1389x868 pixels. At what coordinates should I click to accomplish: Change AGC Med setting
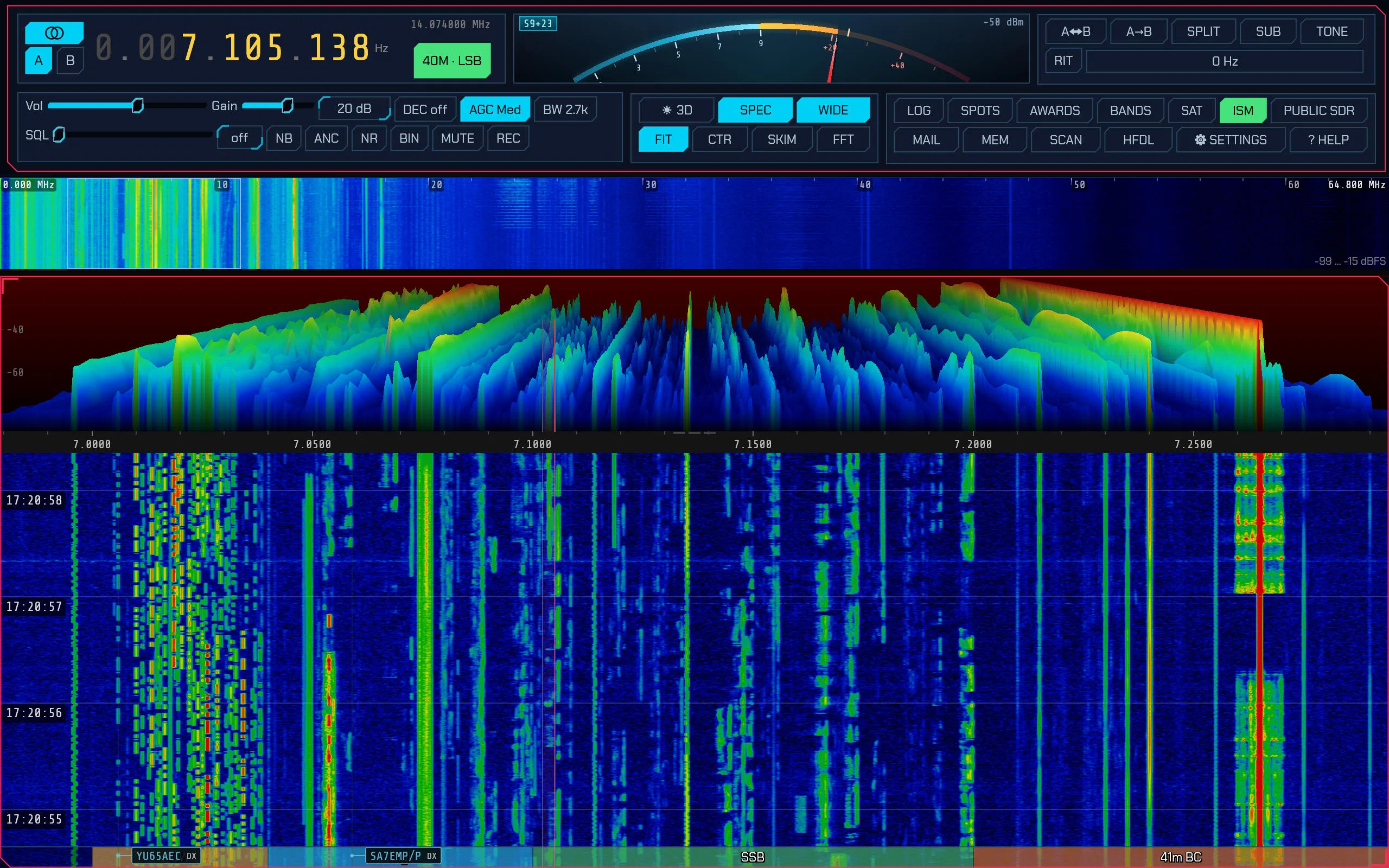point(495,109)
